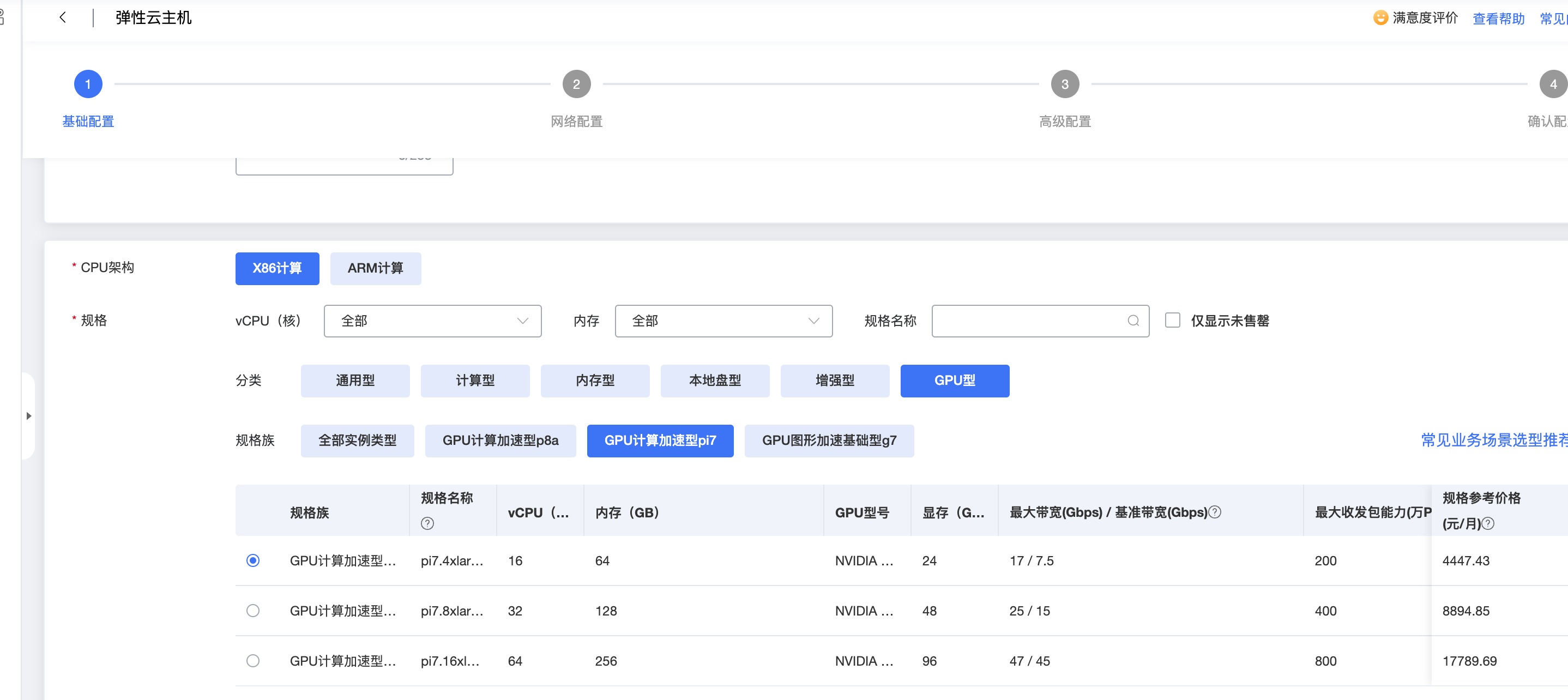The image size is (1568, 700).
Task: Click the 高级配置 step label
Action: pyautogui.click(x=1065, y=121)
